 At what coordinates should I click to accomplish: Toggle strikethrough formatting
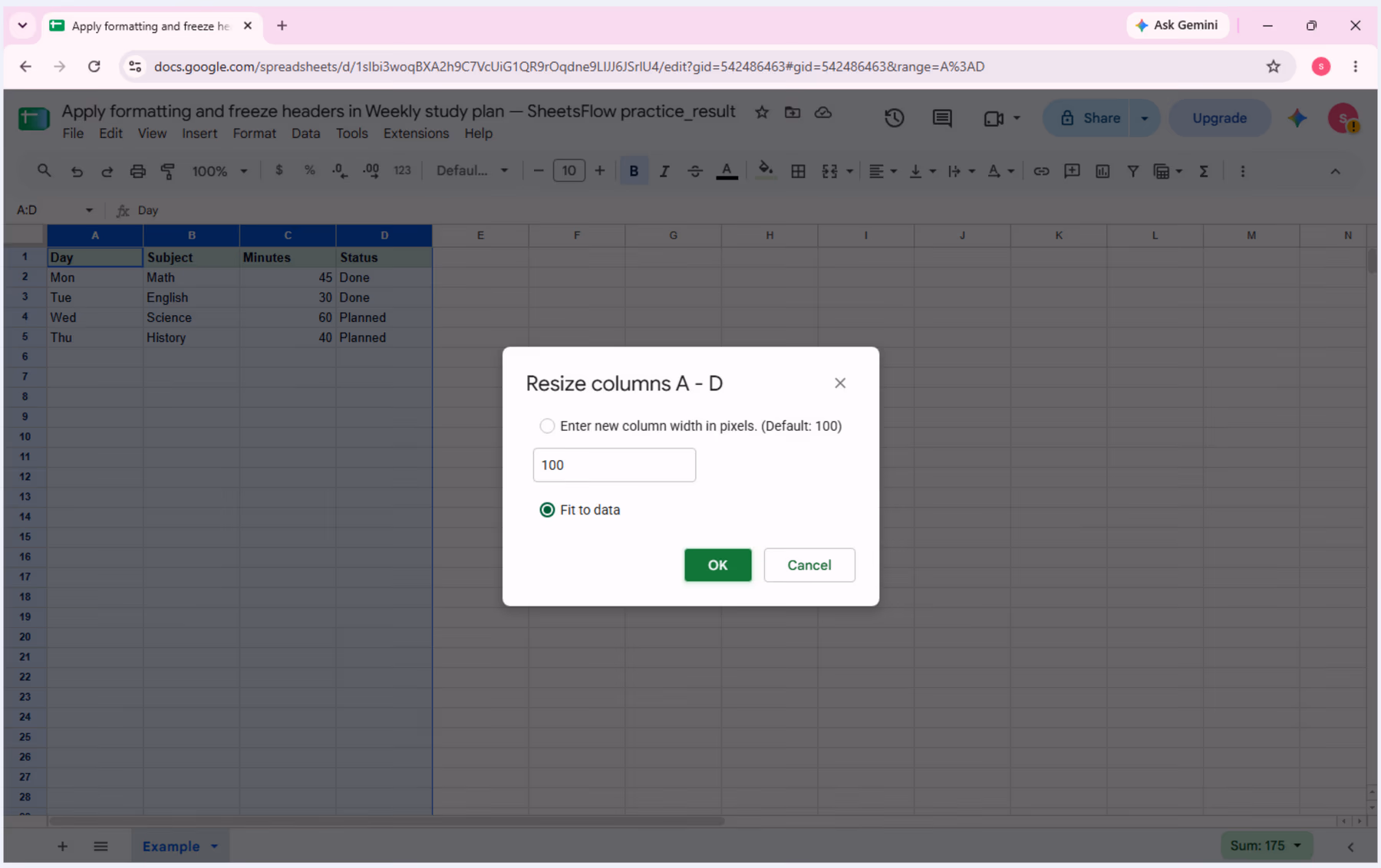click(695, 171)
